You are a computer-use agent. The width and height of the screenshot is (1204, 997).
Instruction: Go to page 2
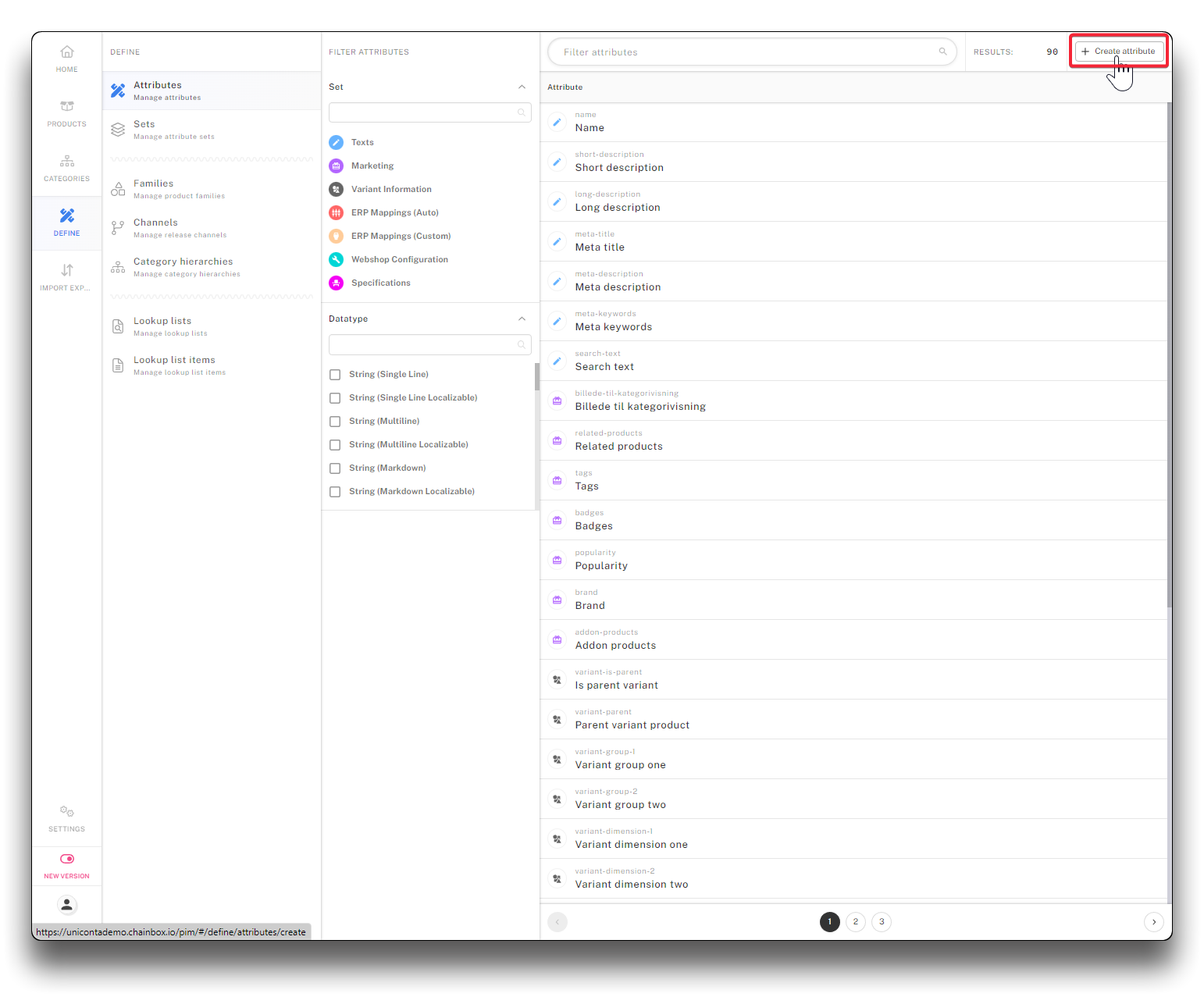tap(856, 922)
